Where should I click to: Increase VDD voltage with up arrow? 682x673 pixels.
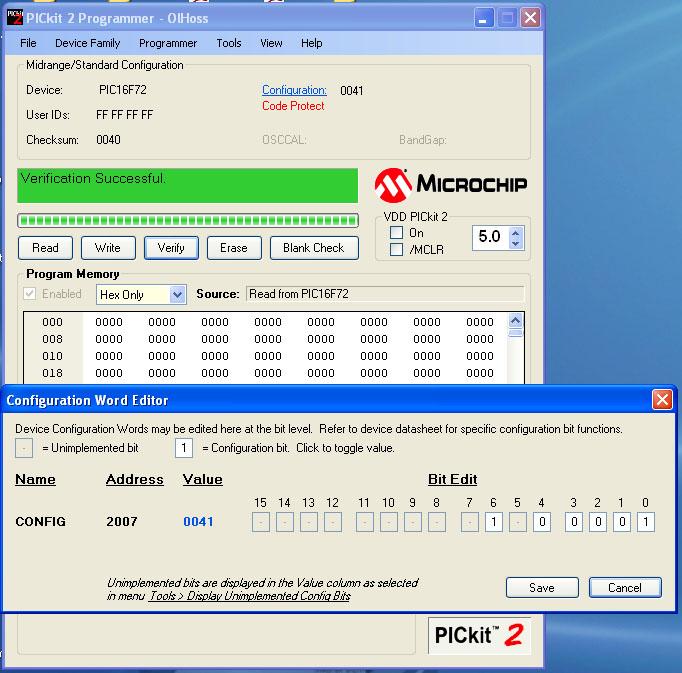(516, 233)
